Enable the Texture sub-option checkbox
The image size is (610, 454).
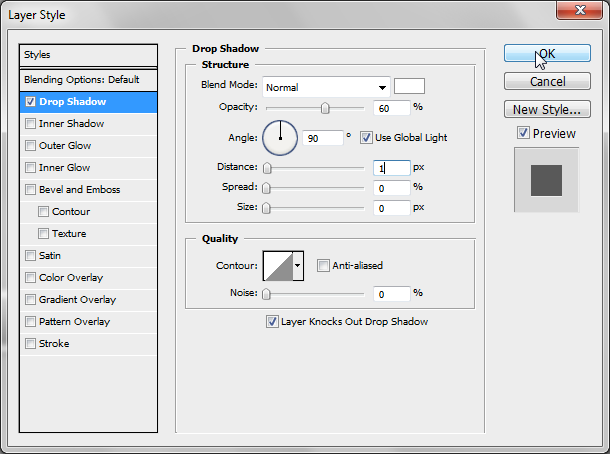pos(43,233)
